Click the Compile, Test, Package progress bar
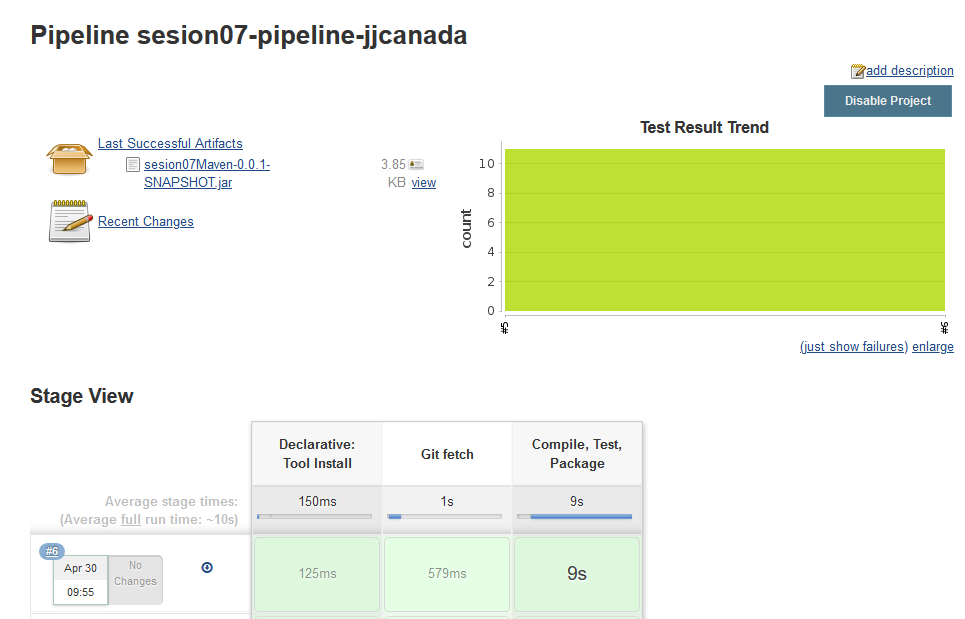965x619 pixels. coord(574,517)
